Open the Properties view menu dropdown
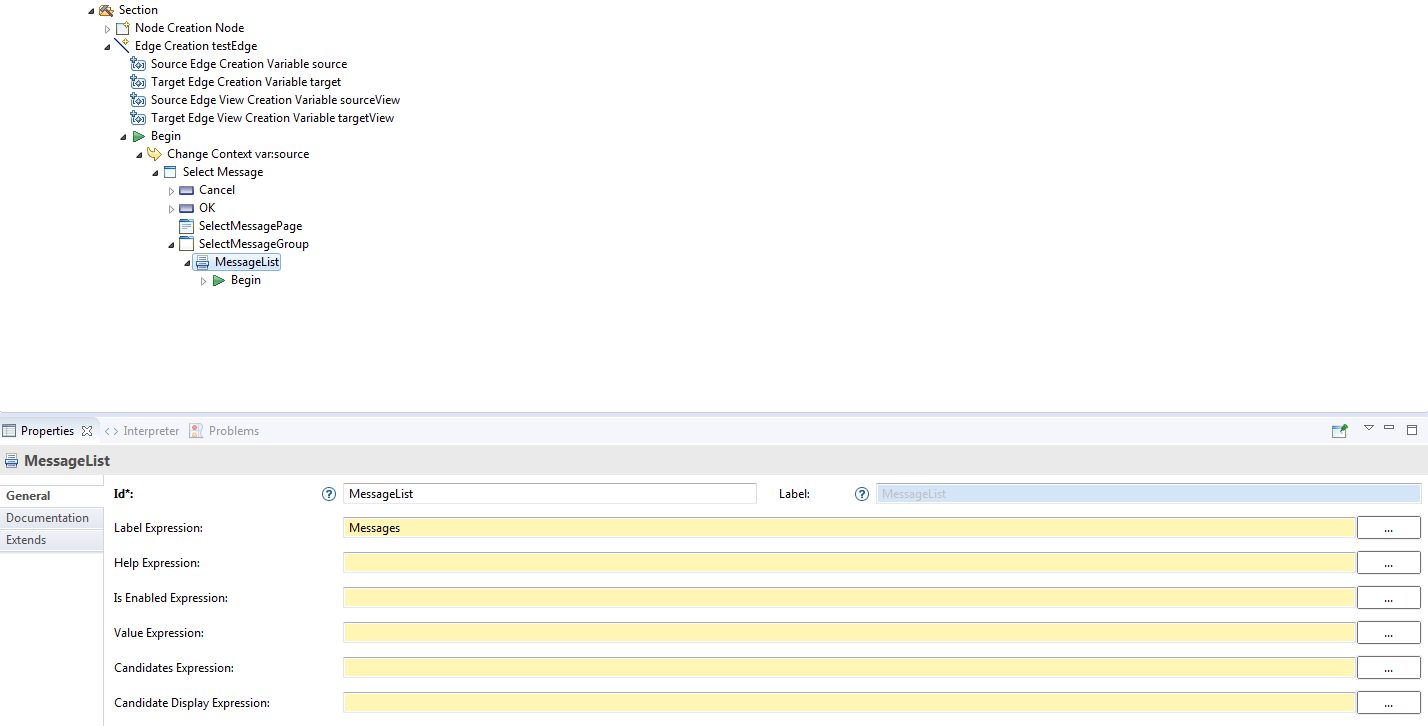 point(1369,428)
